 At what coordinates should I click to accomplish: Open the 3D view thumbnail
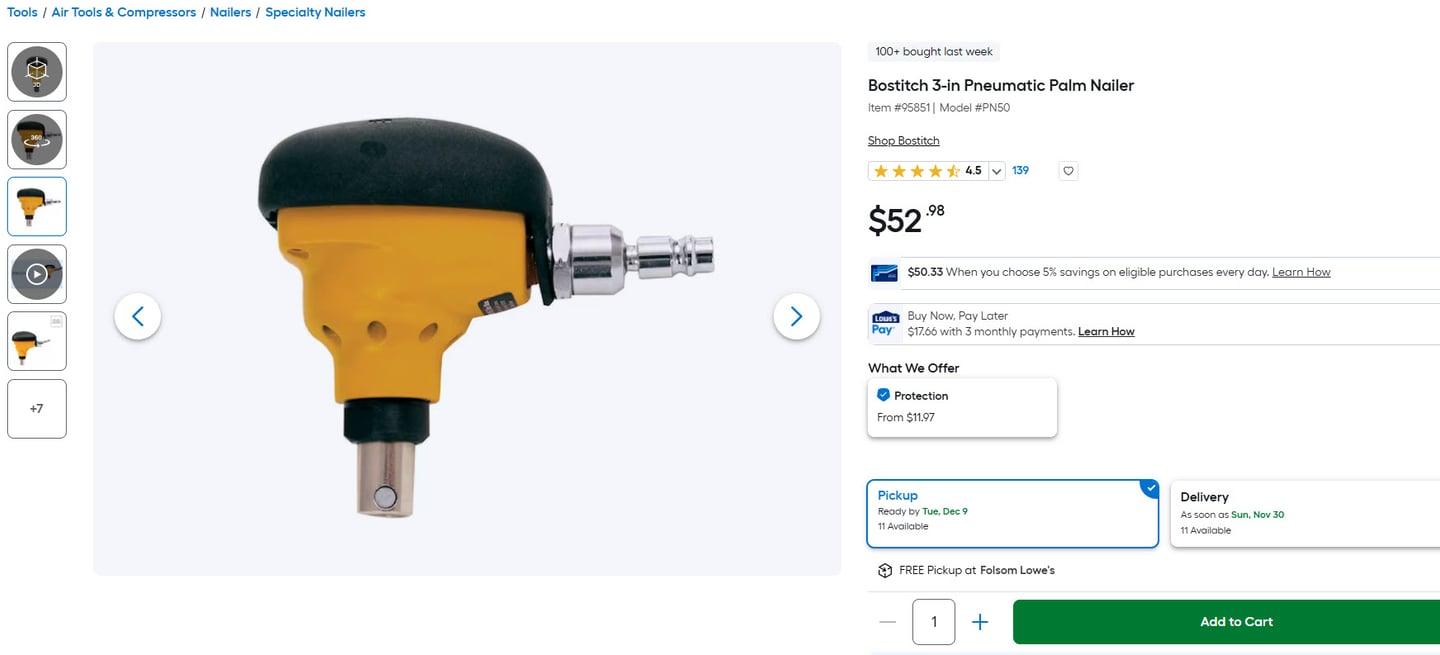tap(37, 72)
